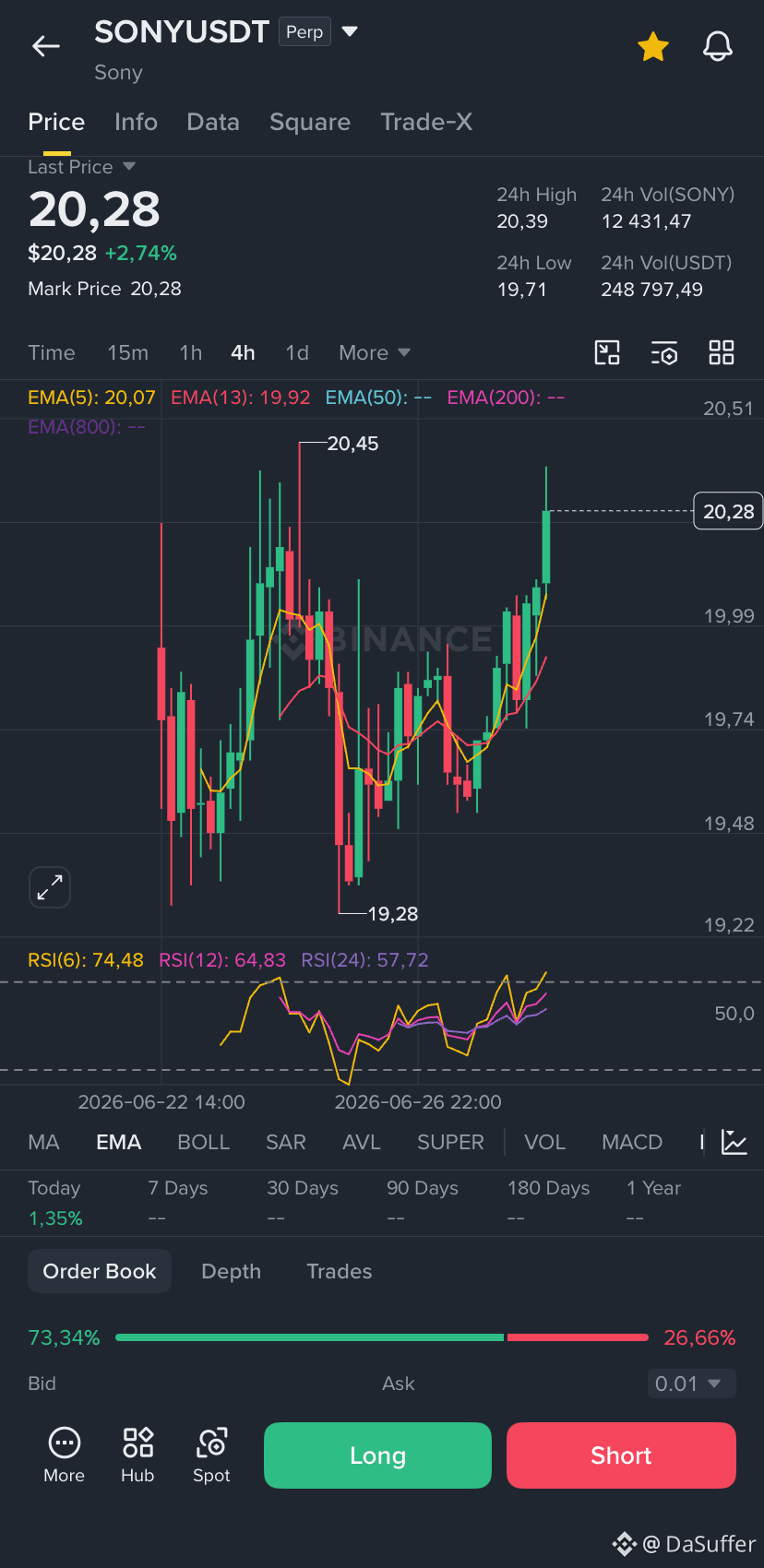Open the Order Book tab

(100, 1271)
